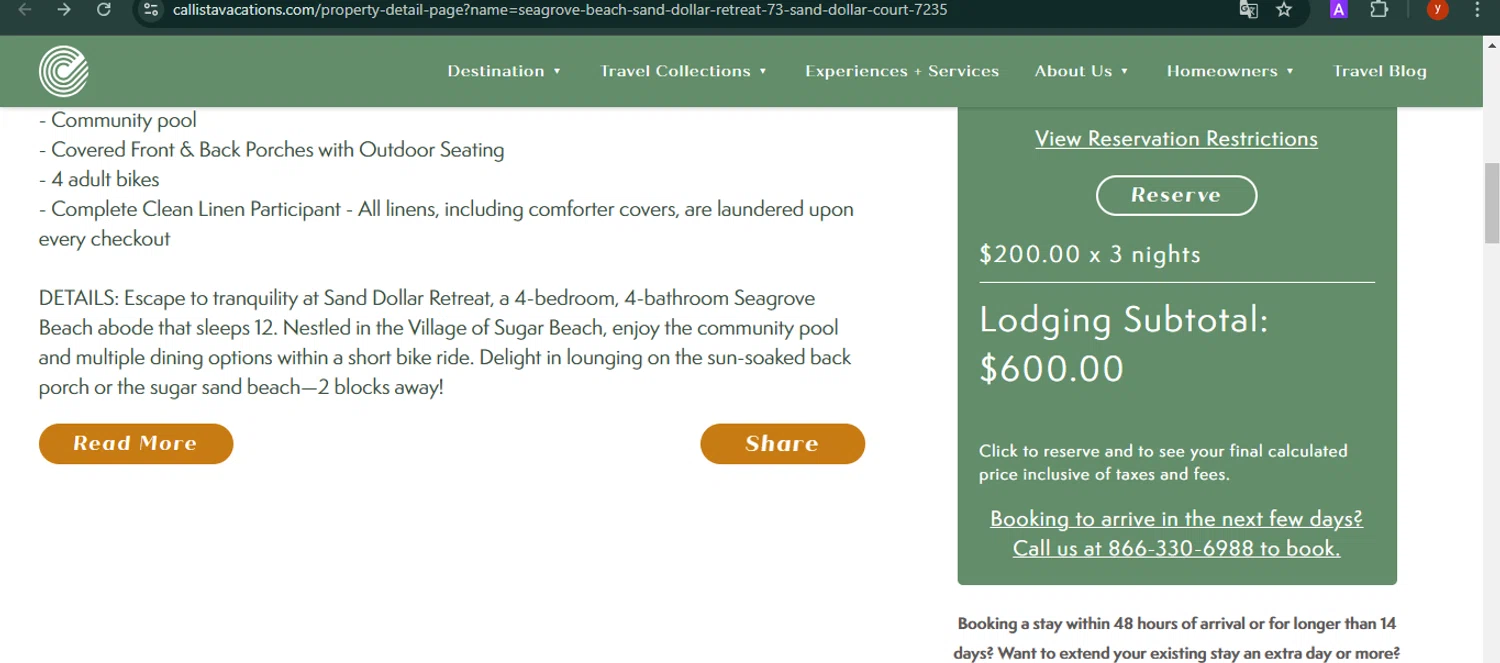The height and width of the screenshot is (663, 1500).
Task: Open the site information icon in address bar
Action: click(151, 10)
